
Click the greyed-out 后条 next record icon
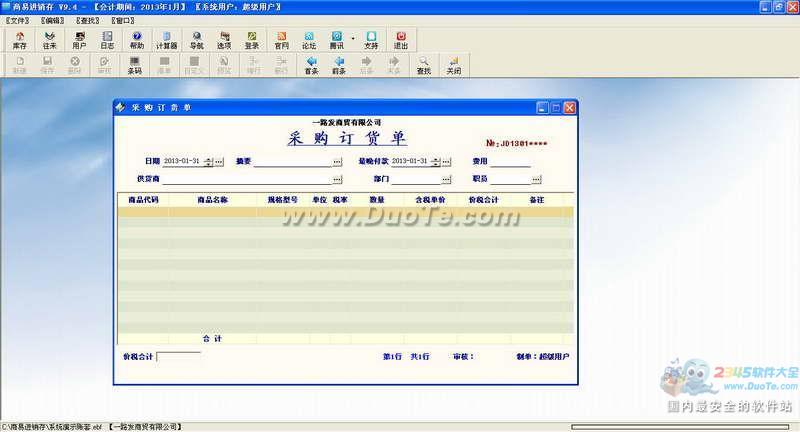(366, 66)
